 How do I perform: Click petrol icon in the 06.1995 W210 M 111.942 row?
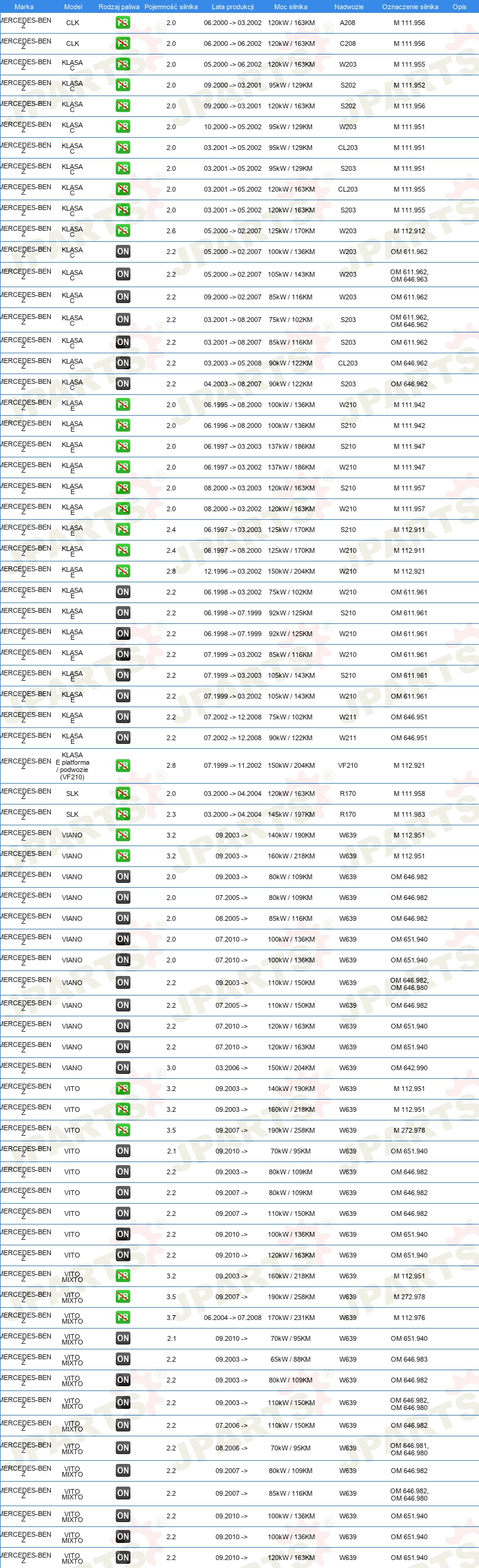[x=123, y=405]
